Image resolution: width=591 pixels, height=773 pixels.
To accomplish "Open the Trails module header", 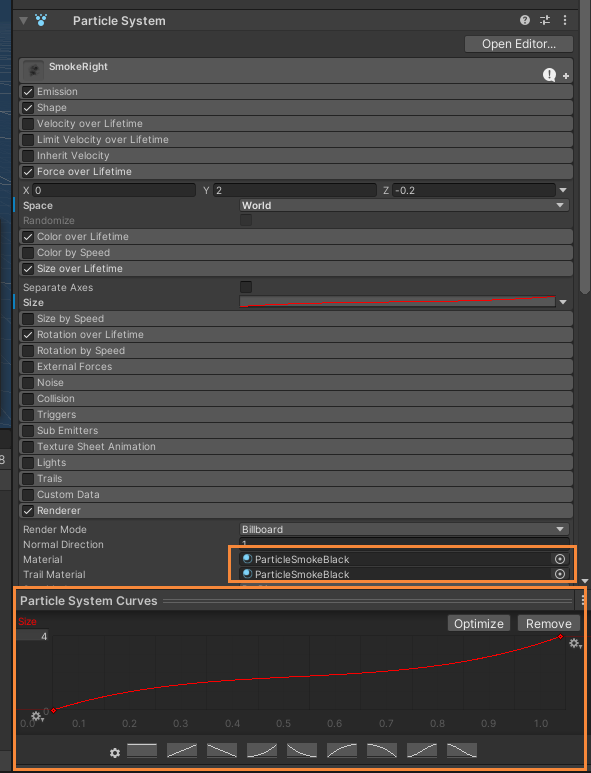I will 296,479.
